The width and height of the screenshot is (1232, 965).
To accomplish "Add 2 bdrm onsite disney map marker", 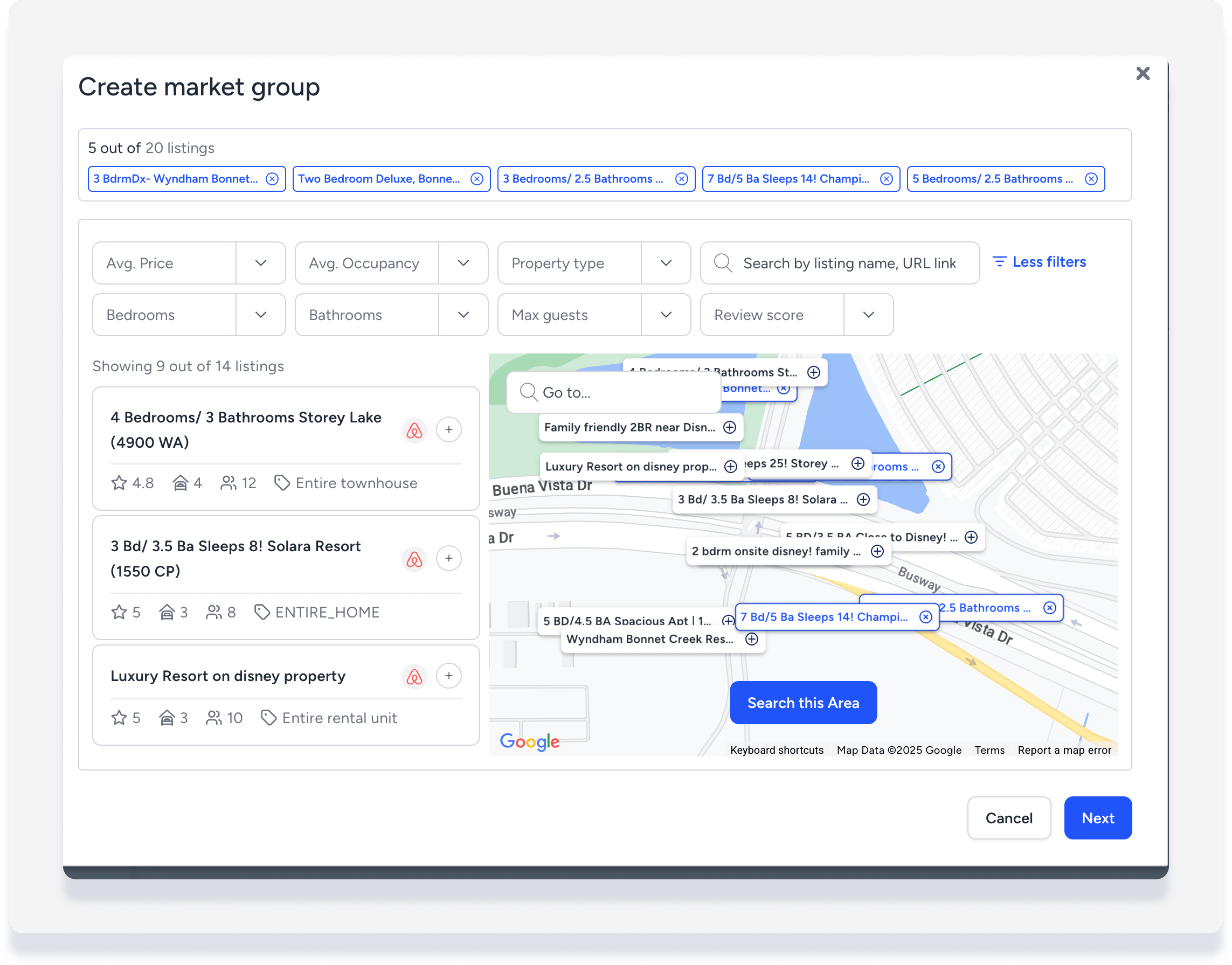I will point(877,551).
